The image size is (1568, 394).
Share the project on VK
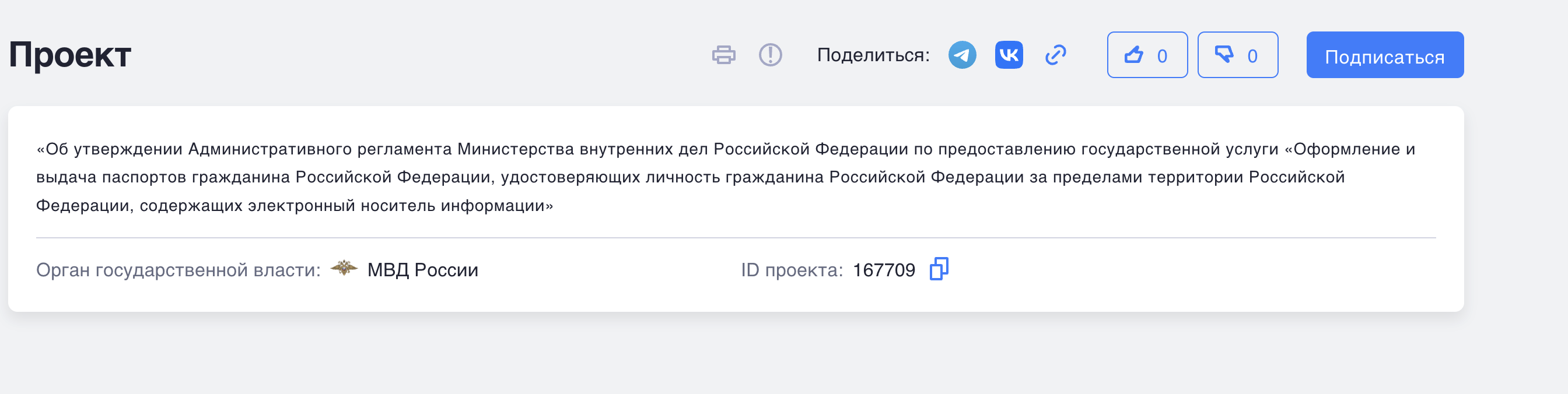[1009, 55]
